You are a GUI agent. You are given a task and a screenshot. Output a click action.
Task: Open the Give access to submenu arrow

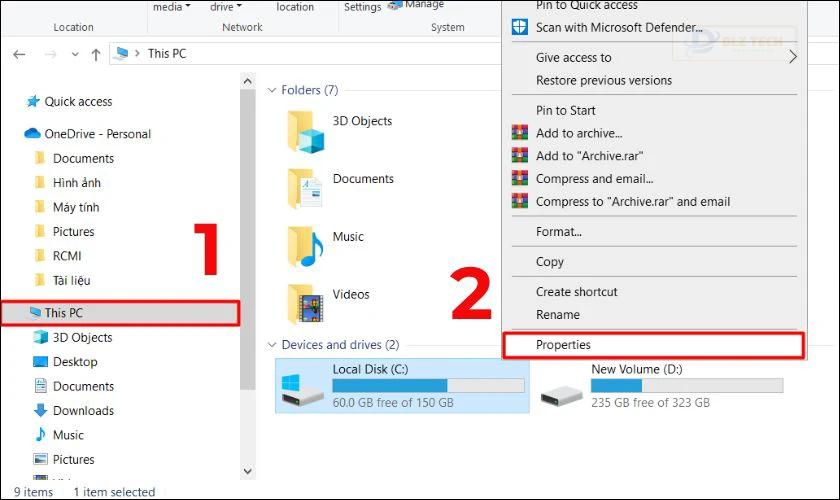point(793,57)
